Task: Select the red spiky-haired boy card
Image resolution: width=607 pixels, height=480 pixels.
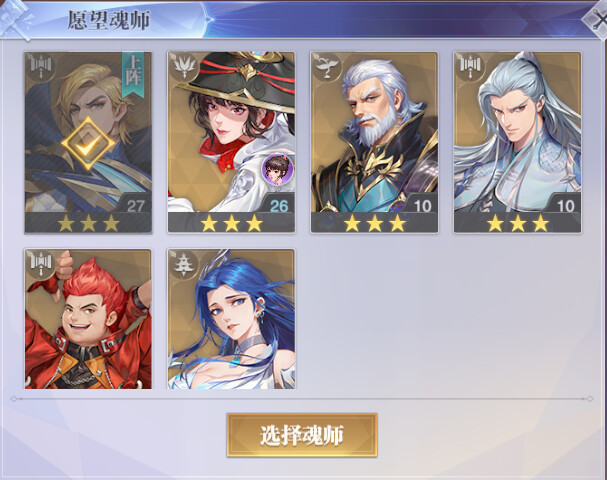Action: click(x=88, y=319)
